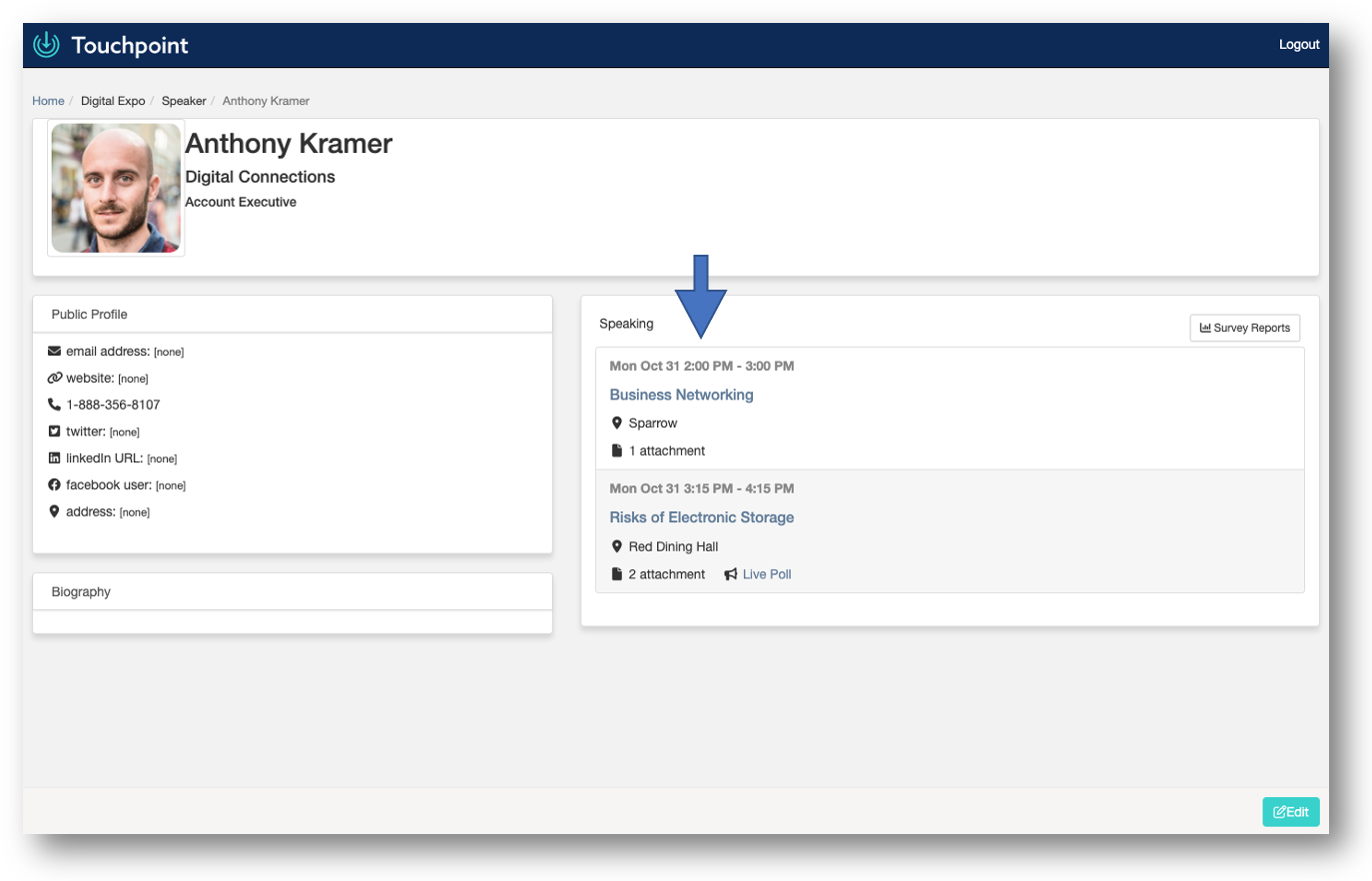
Task: Log out via the Logout link
Action: pyautogui.click(x=1299, y=45)
